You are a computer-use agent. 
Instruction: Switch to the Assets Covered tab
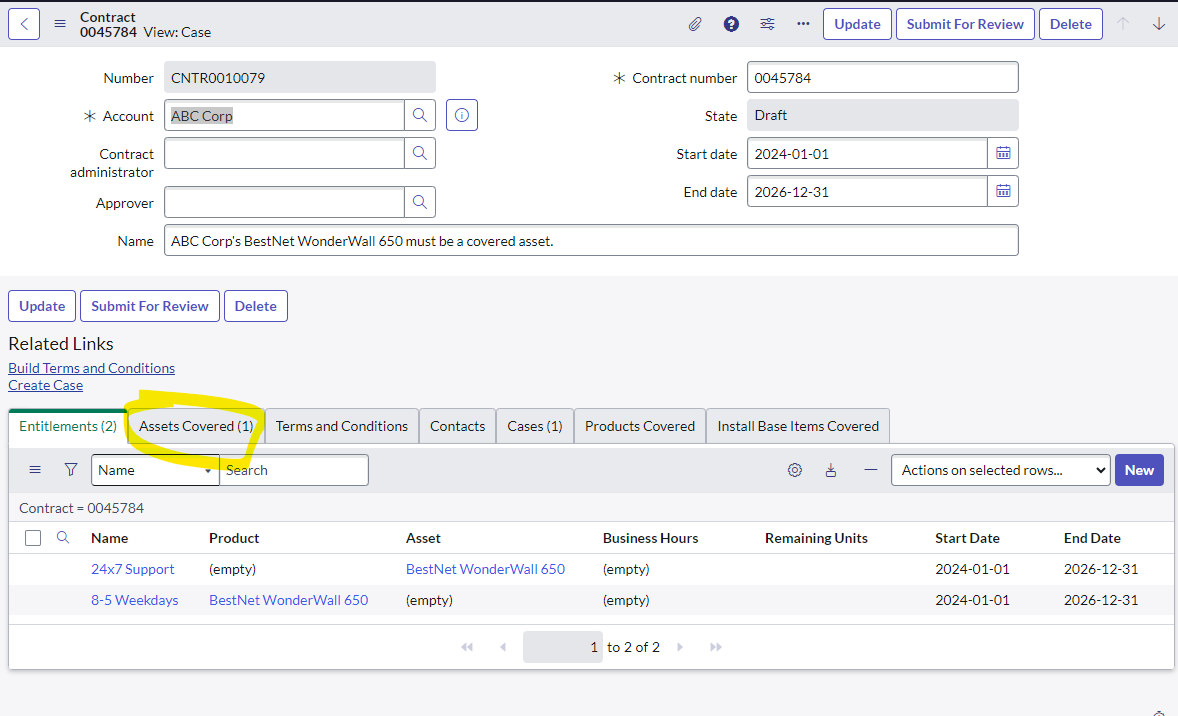(x=195, y=425)
